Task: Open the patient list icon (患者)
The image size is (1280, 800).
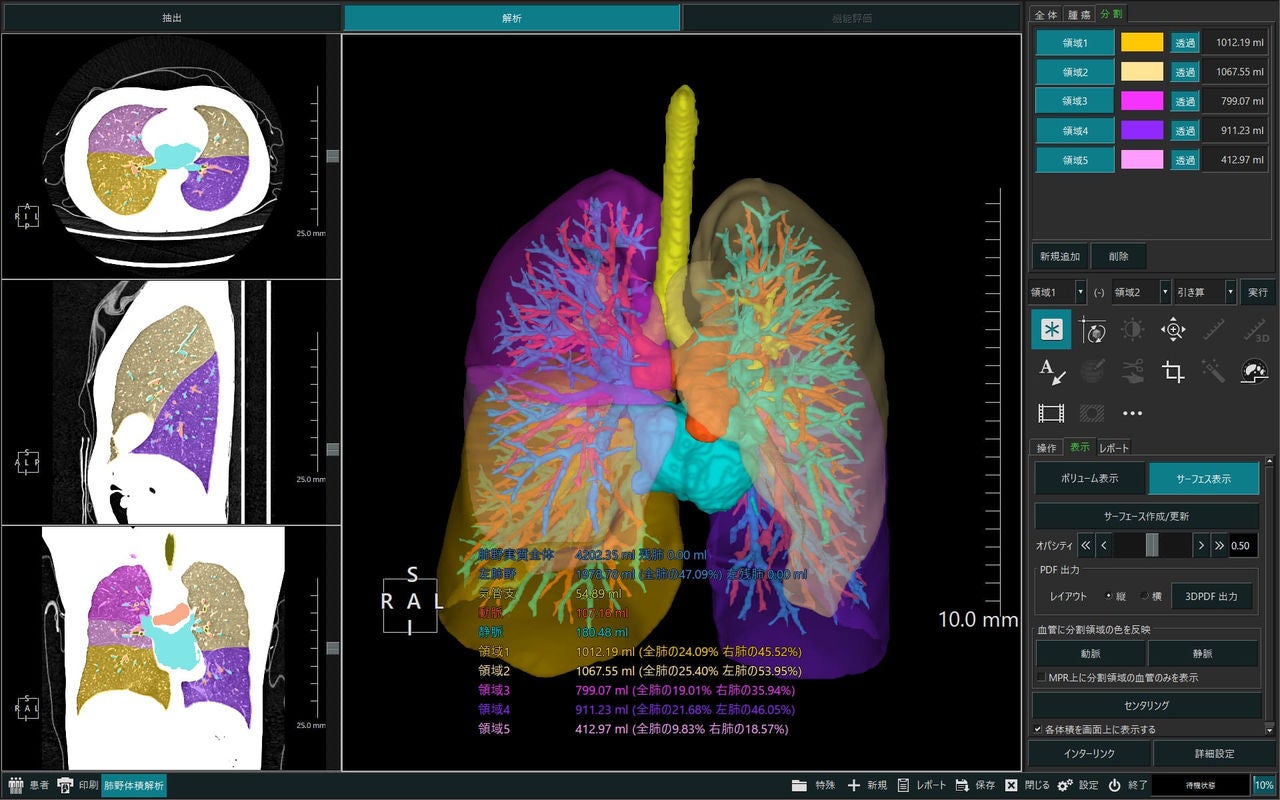Action: (16, 785)
